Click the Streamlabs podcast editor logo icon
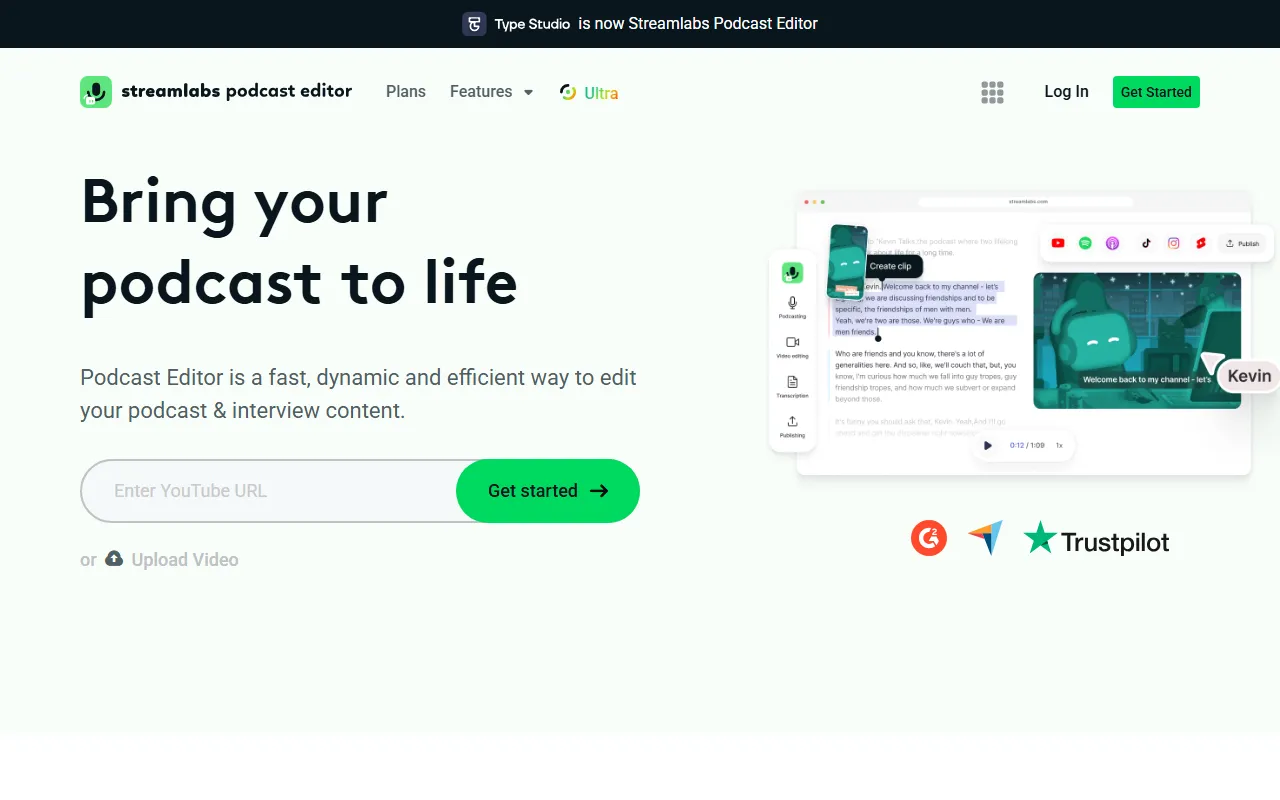The image size is (1280, 800). tap(96, 92)
